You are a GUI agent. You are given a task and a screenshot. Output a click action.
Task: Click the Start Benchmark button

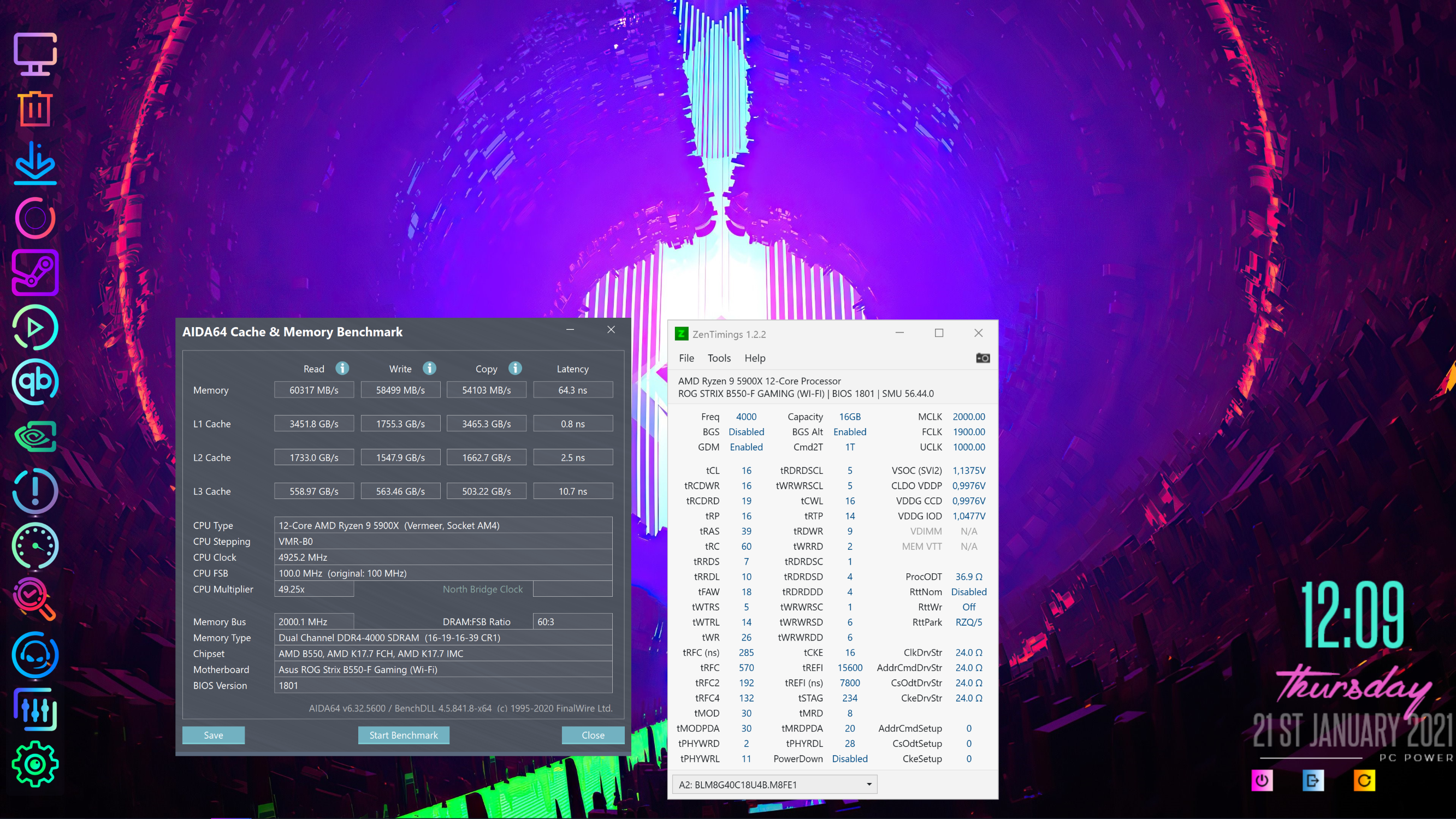(404, 735)
